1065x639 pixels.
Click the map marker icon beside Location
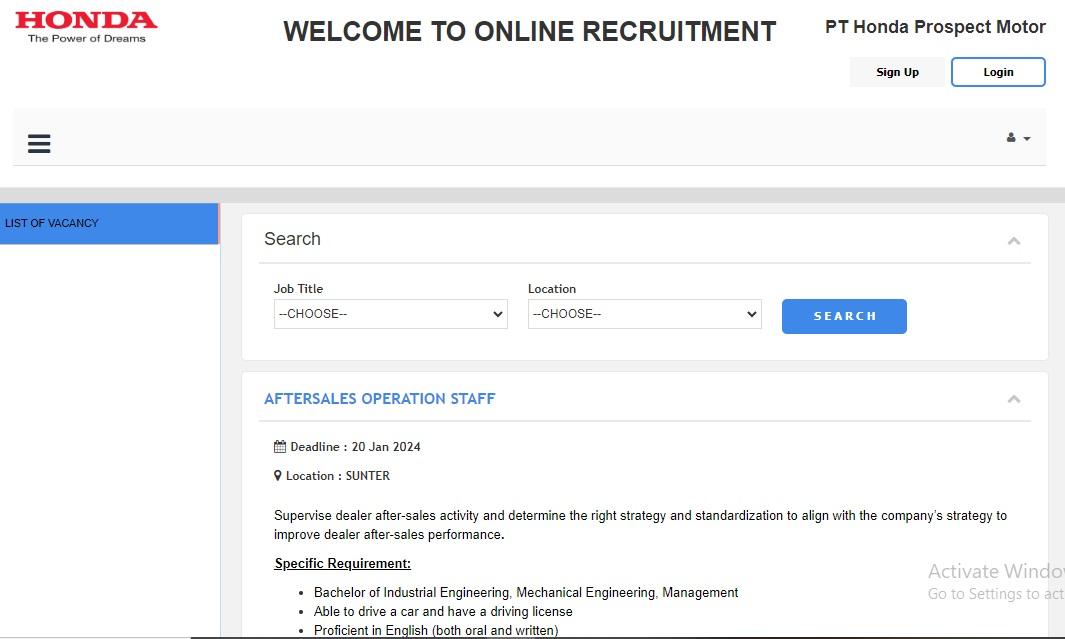pos(278,476)
